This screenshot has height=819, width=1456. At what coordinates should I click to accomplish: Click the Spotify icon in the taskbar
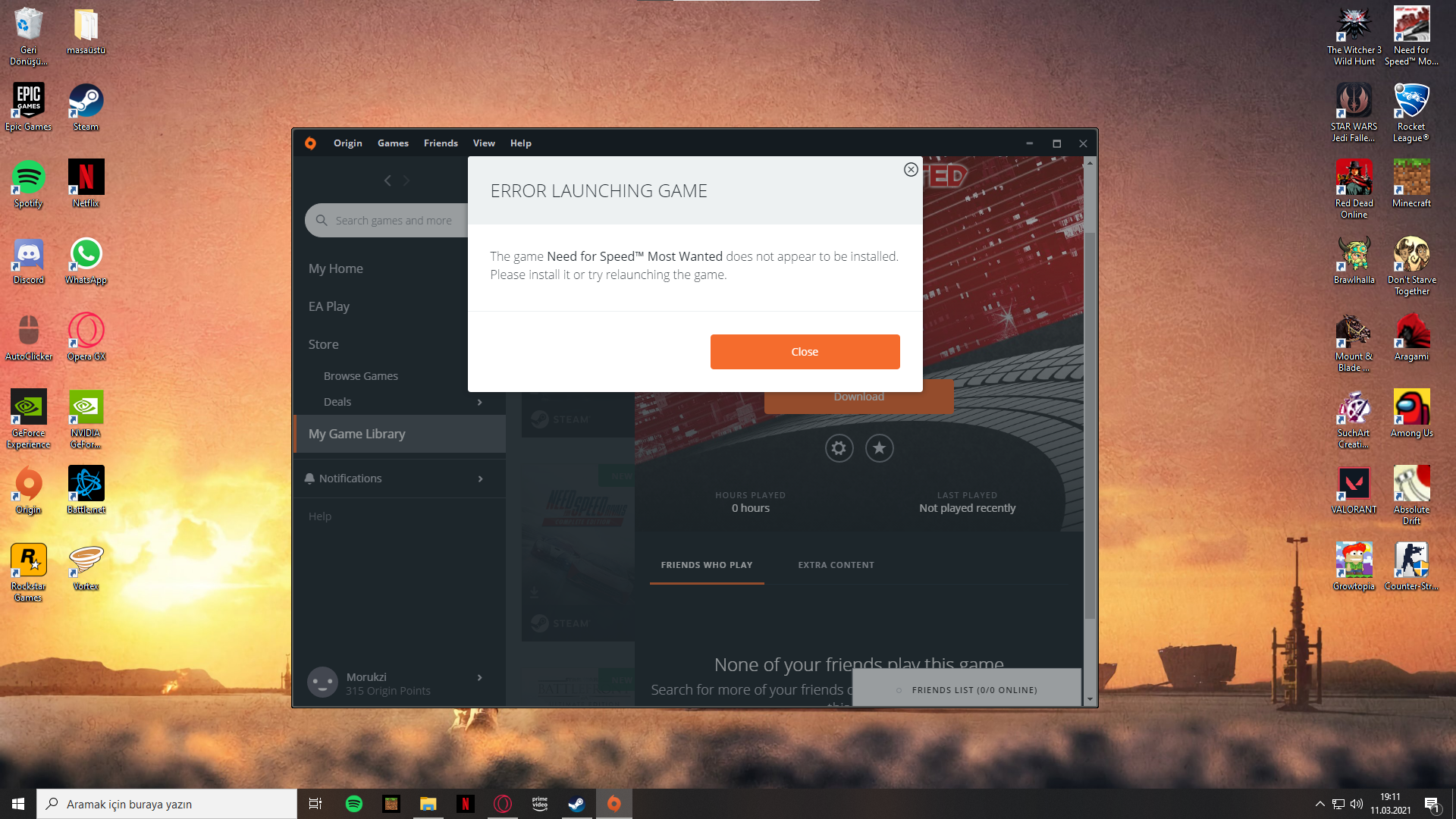tap(354, 804)
